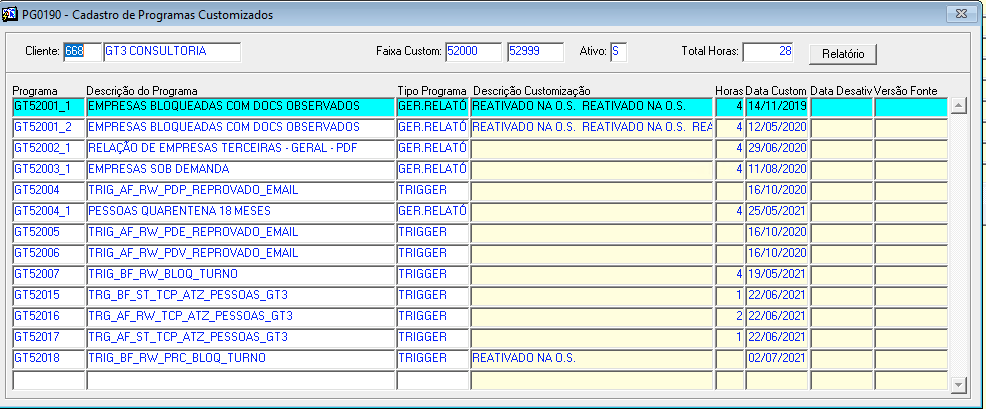Viewport: 986px width, 409px height.
Task: Select program cell GT52002_1
Action: pyautogui.click(x=48, y=148)
